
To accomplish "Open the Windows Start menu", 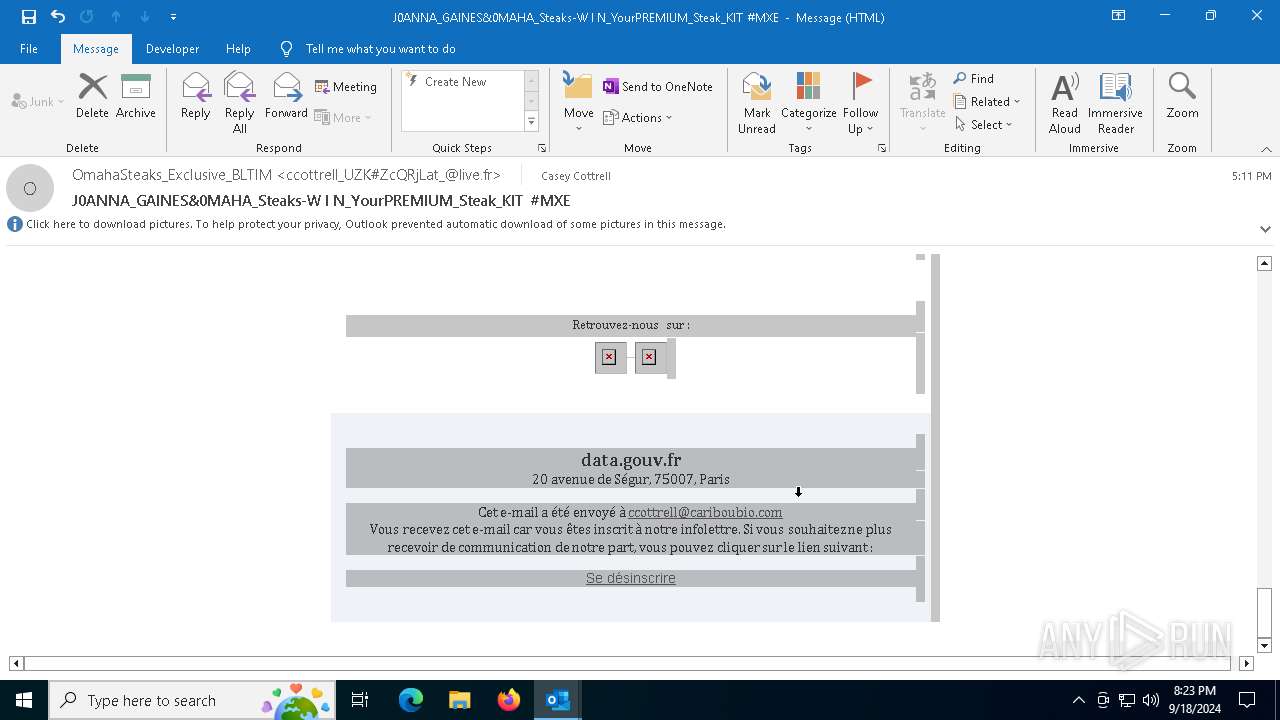I will click(x=24, y=700).
